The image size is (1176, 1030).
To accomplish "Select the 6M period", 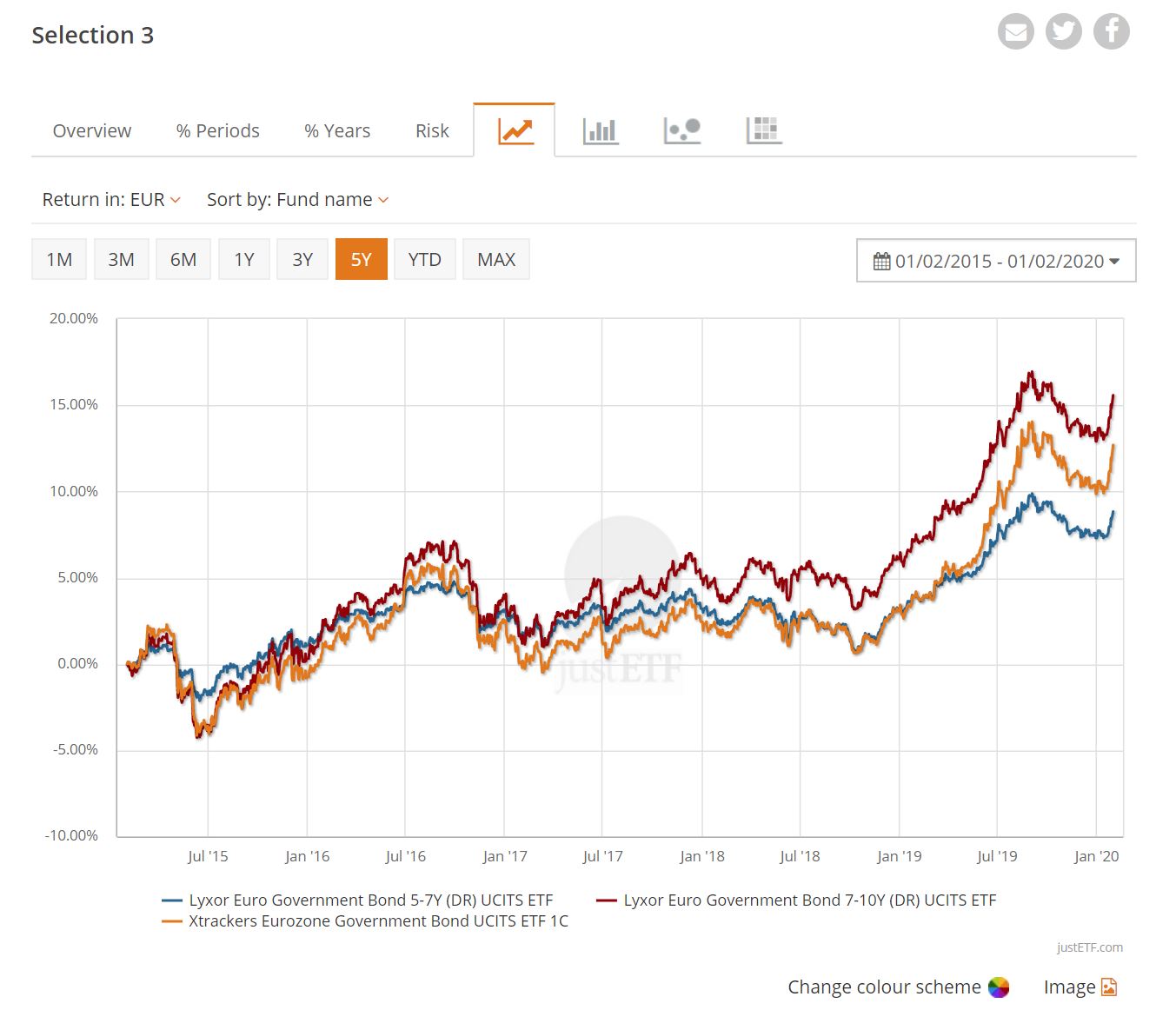I will click(183, 260).
